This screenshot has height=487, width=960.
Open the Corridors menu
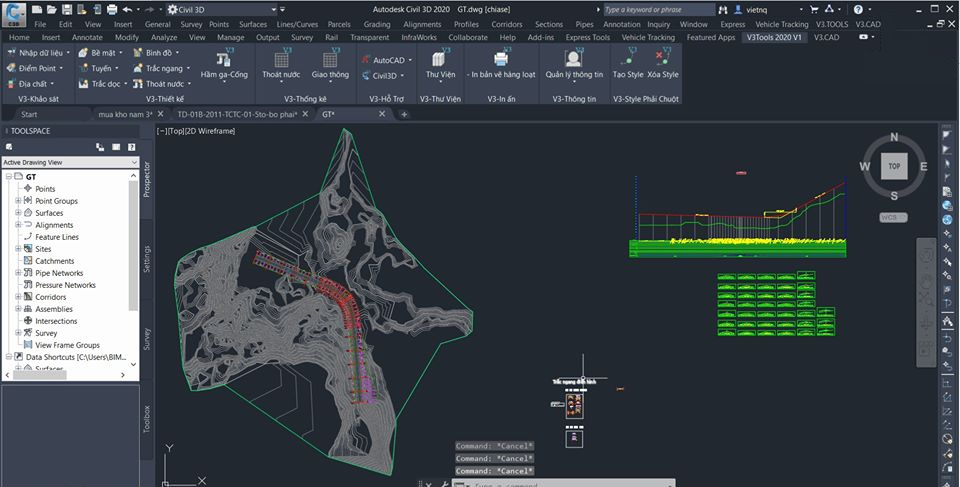506,24
